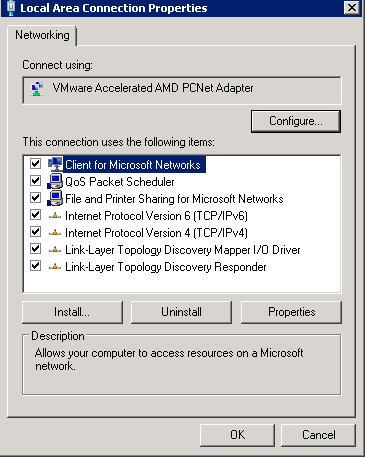Click the Topology Discovery Mapper I/O Driver icon
Screen dimensions: 365x457
tap(55, 250)
